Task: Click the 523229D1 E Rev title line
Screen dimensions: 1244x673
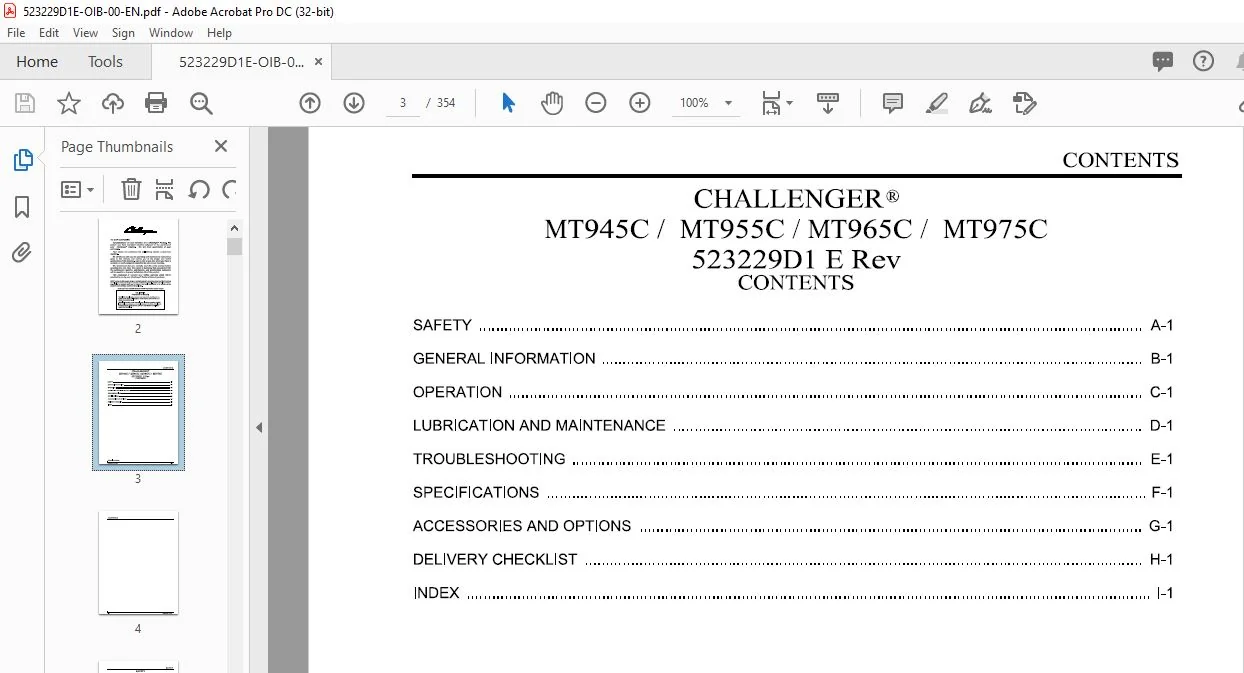Action: (x=796, y=260)
